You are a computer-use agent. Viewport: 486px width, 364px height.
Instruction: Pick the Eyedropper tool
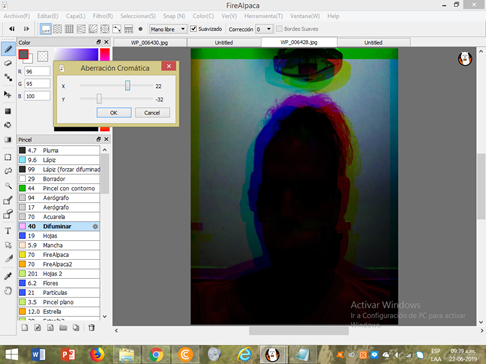(8, 276)
